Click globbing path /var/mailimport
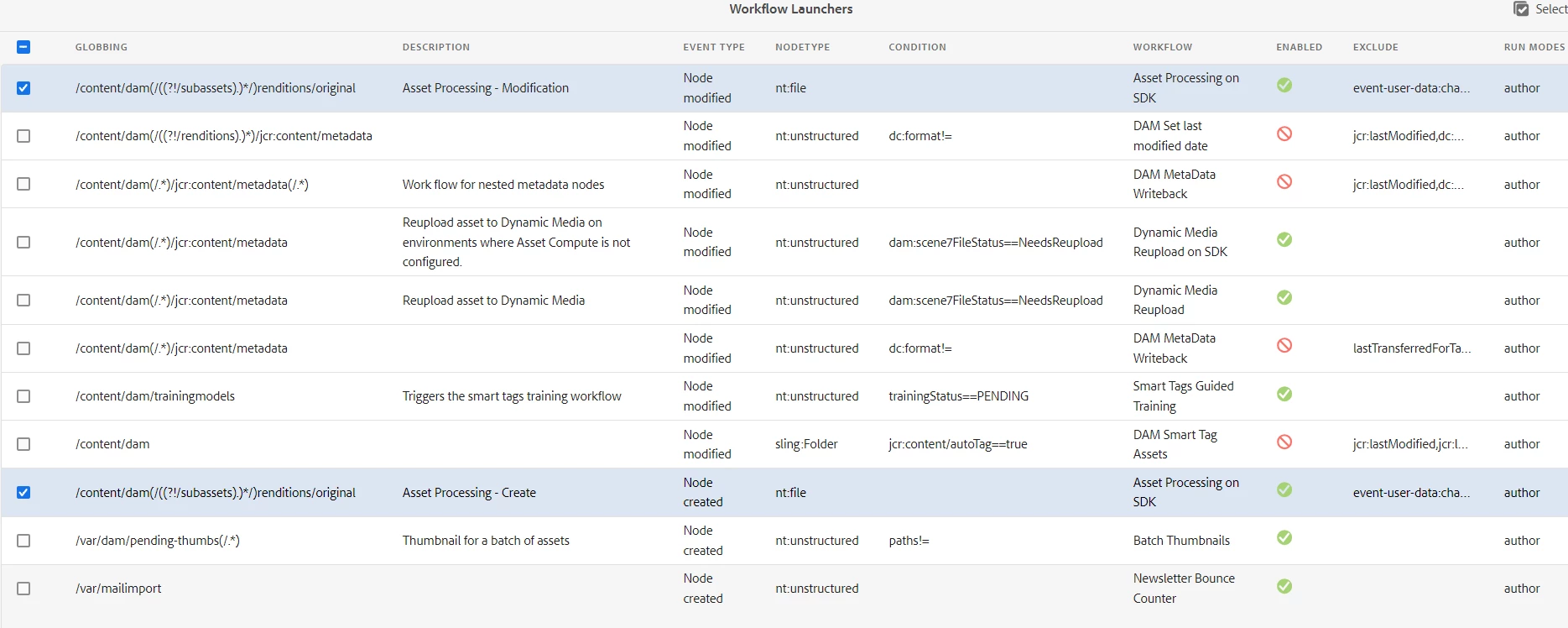1568x628 pixels. tap(118, 589)
